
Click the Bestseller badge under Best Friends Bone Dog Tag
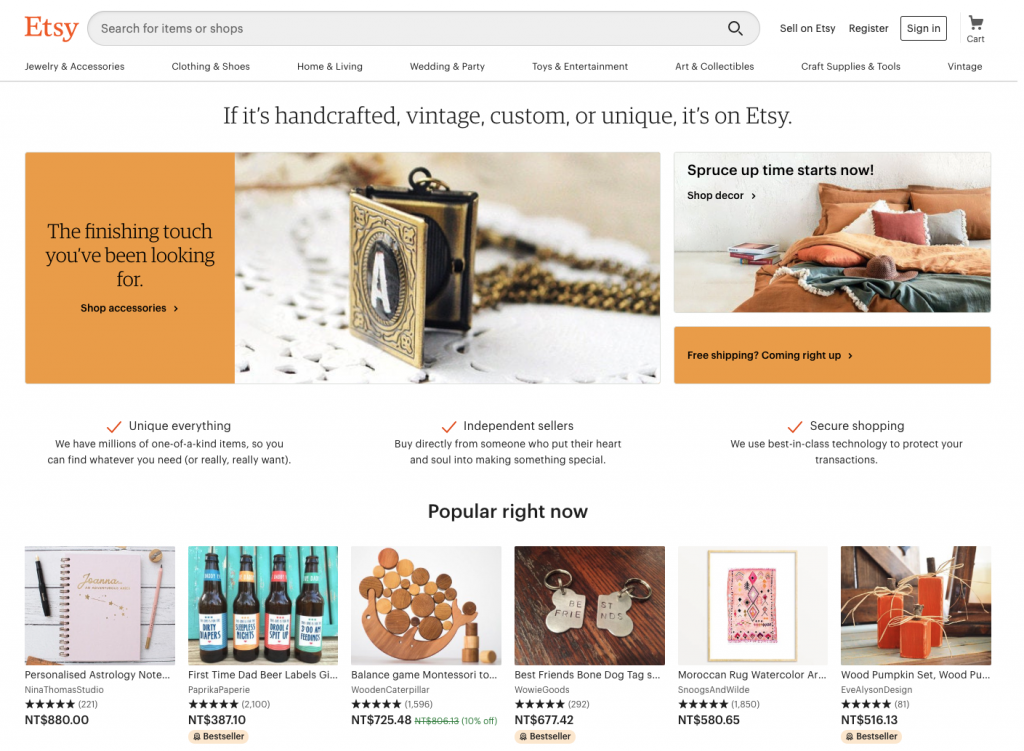(x=545, y=736)
